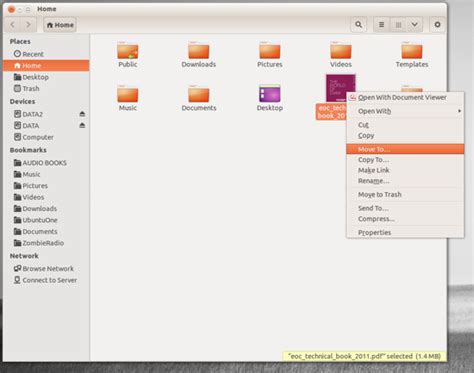Click the Home path bar button
Screen dimensions: 474x373
pyautogui.click(x=60, y=25)
